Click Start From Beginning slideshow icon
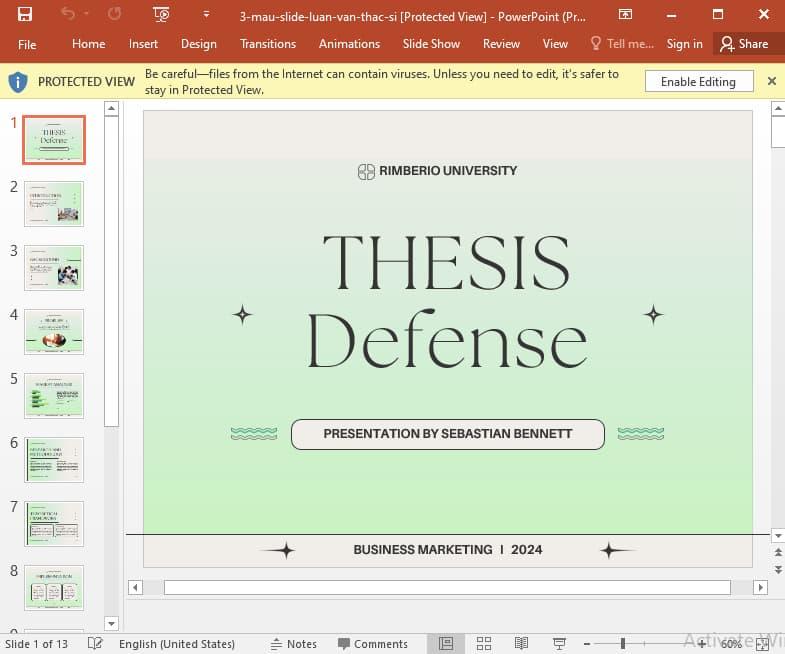Image resolution: width=785 pixels, height=654 pixels. [161, 14]
